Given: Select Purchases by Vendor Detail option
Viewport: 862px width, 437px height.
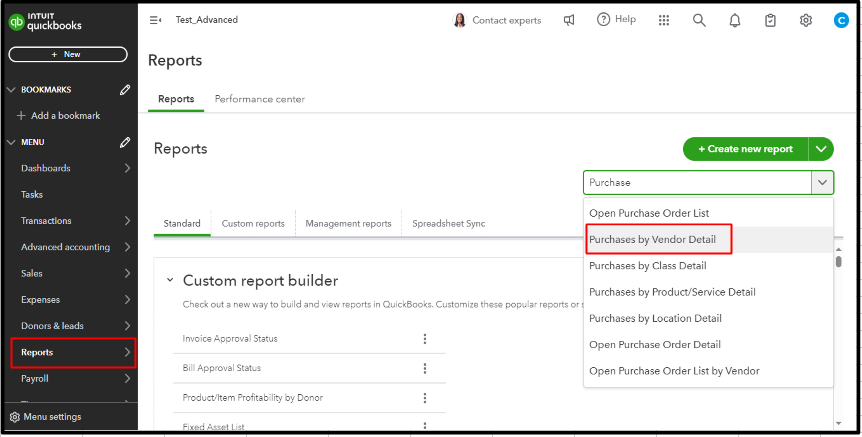Looking at the screenshot, I should (653, 240).
